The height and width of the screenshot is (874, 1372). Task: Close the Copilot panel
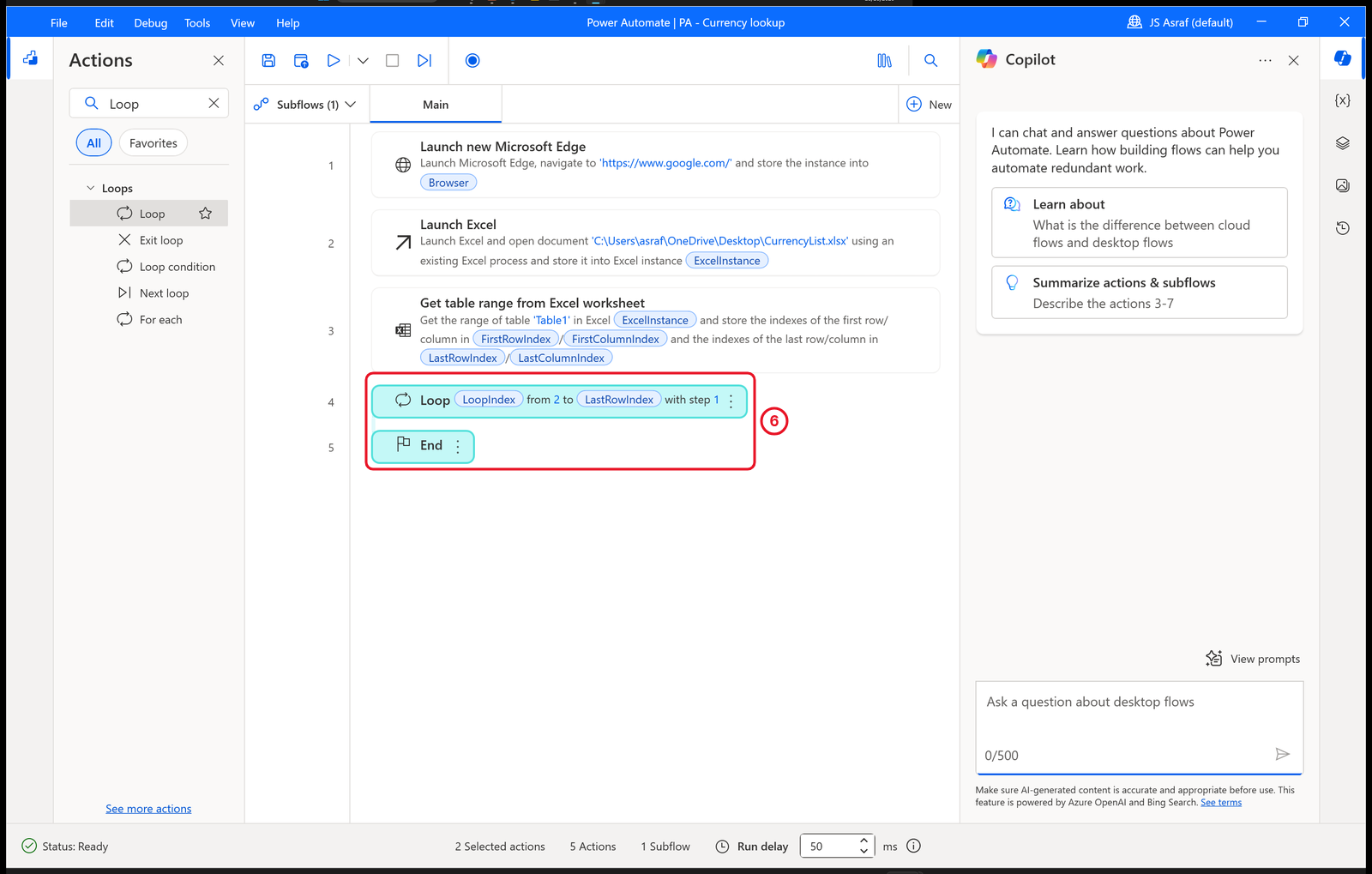[1294, 61]
